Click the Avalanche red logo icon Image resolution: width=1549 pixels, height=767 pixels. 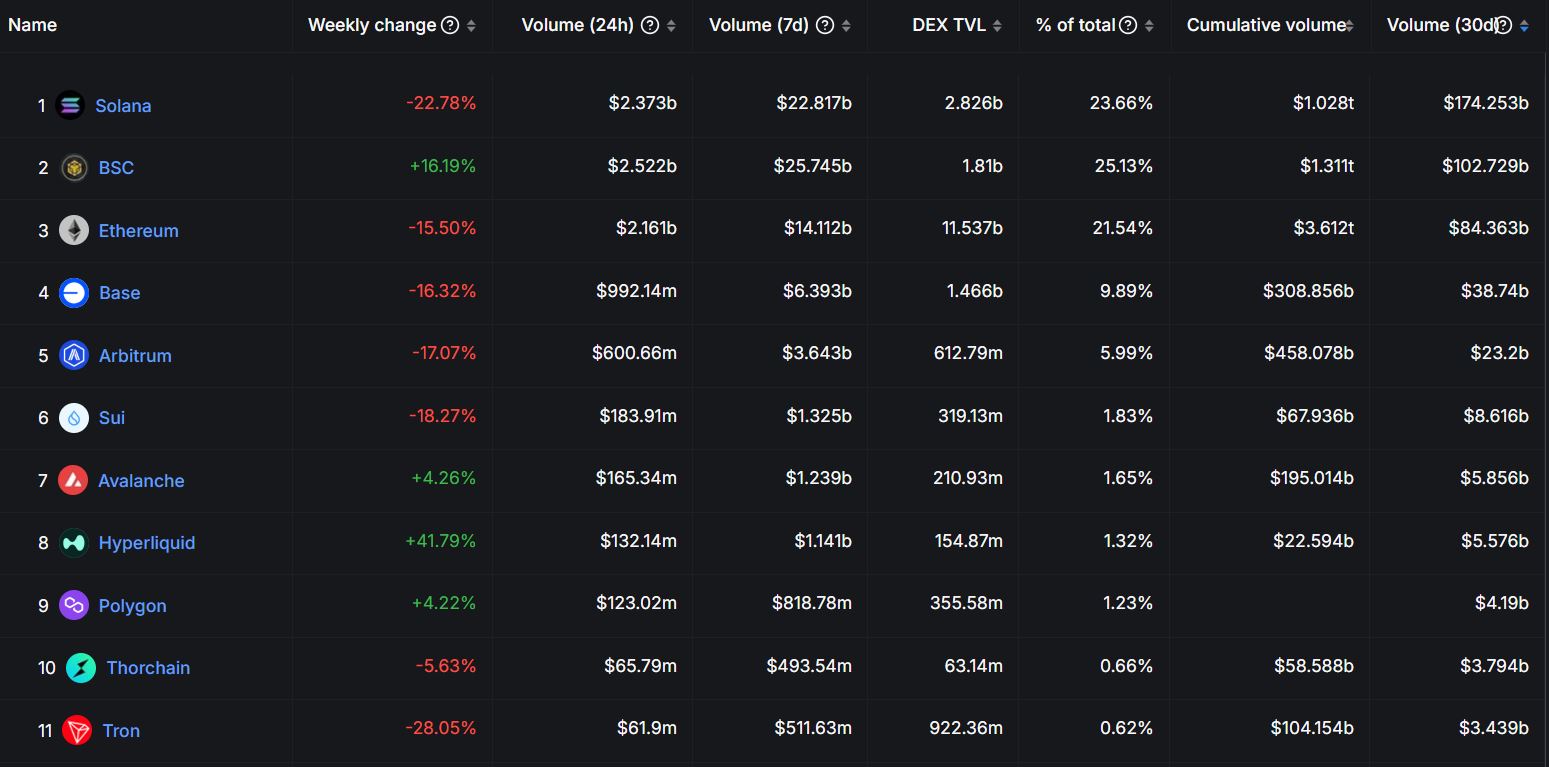tap(73, 480)
